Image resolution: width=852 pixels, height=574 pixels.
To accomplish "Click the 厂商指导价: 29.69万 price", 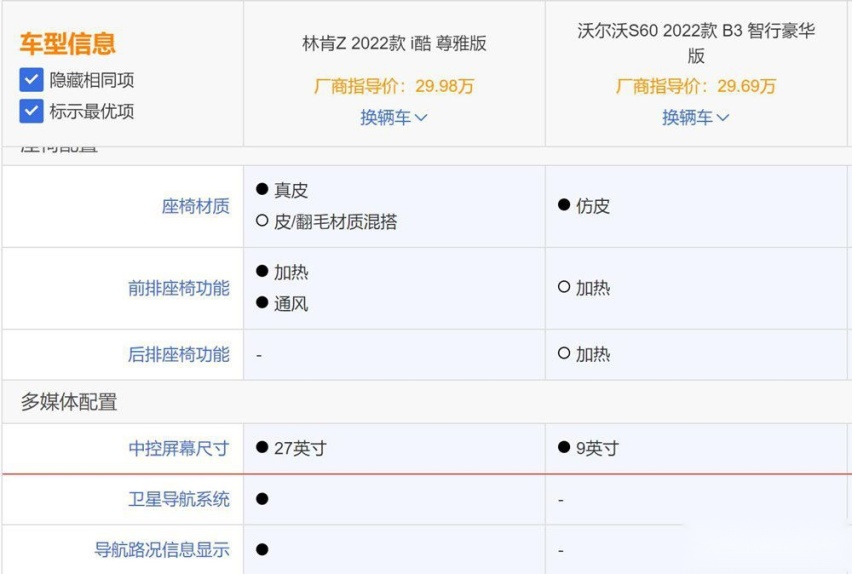I will (x=696, y=86).
